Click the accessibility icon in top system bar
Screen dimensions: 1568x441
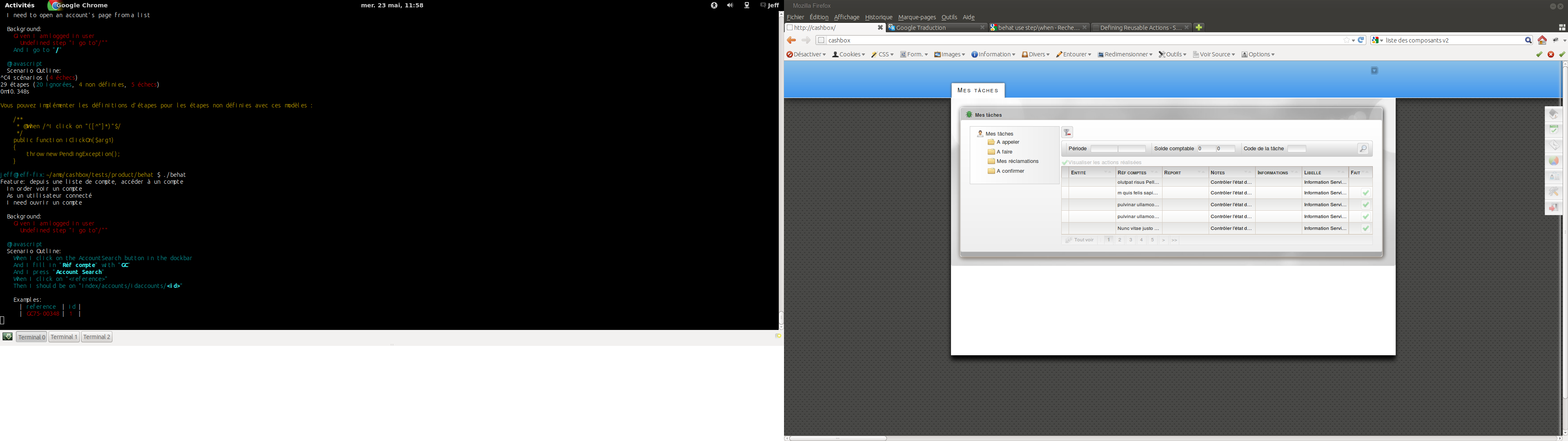point(713,5)
